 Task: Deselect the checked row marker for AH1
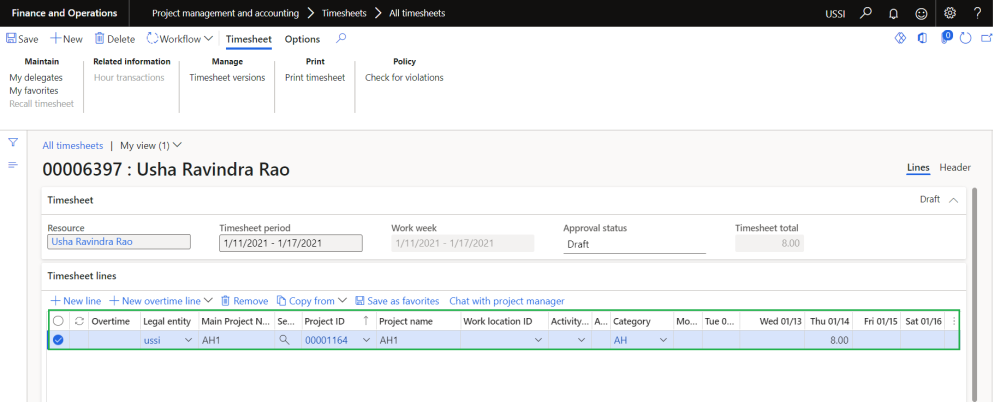(x=58, y=340)
